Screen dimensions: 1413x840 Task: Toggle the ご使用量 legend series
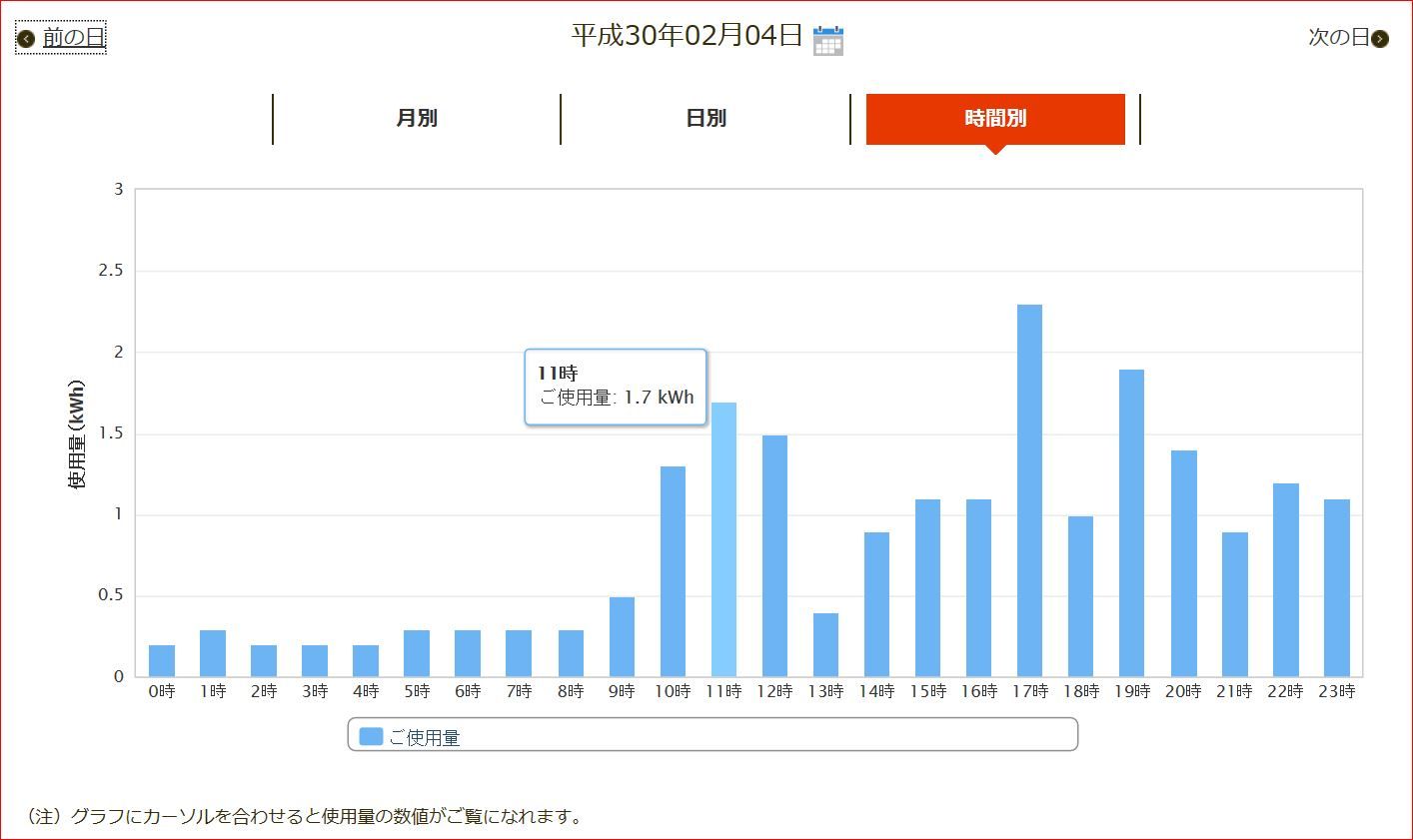pos(424,738)
